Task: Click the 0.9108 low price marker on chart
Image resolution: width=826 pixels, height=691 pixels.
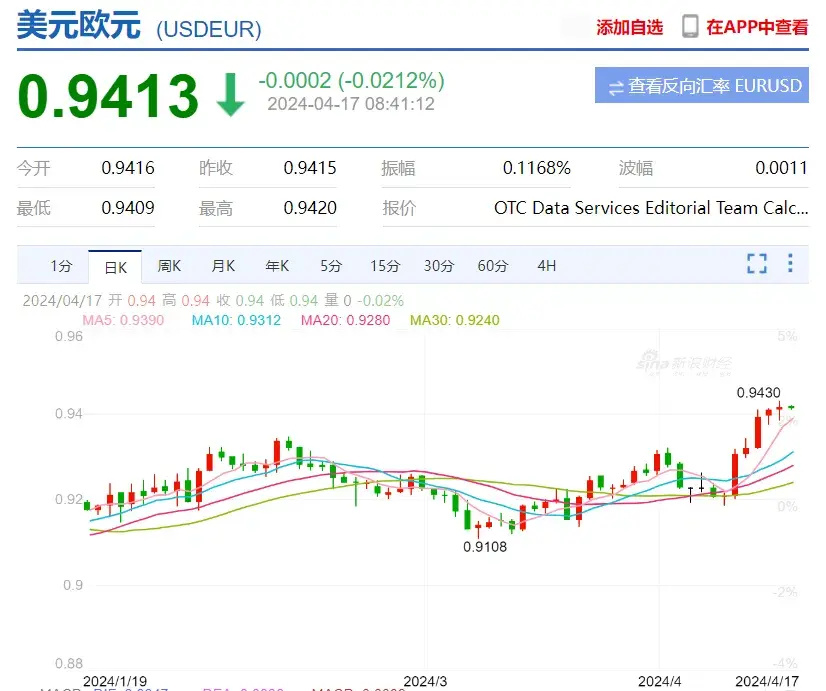Action: coord(485,547)
